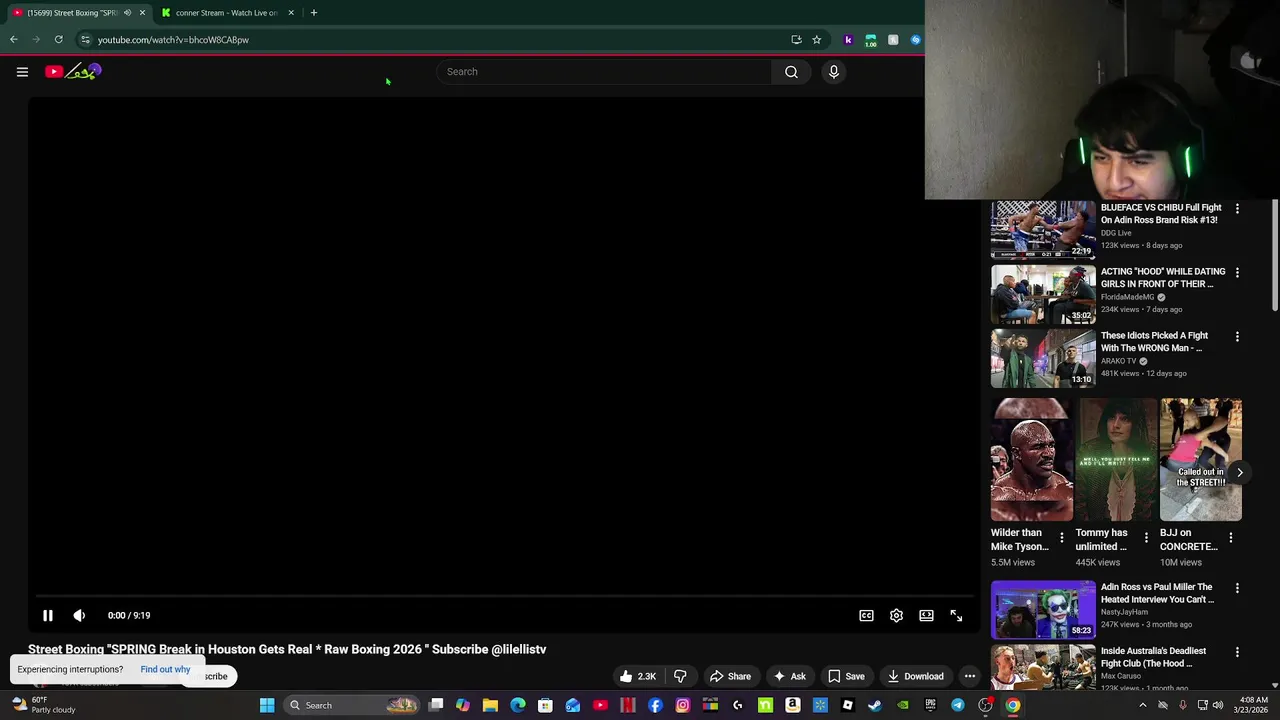Open options for ACTING HOOD video

point(1237,272)
